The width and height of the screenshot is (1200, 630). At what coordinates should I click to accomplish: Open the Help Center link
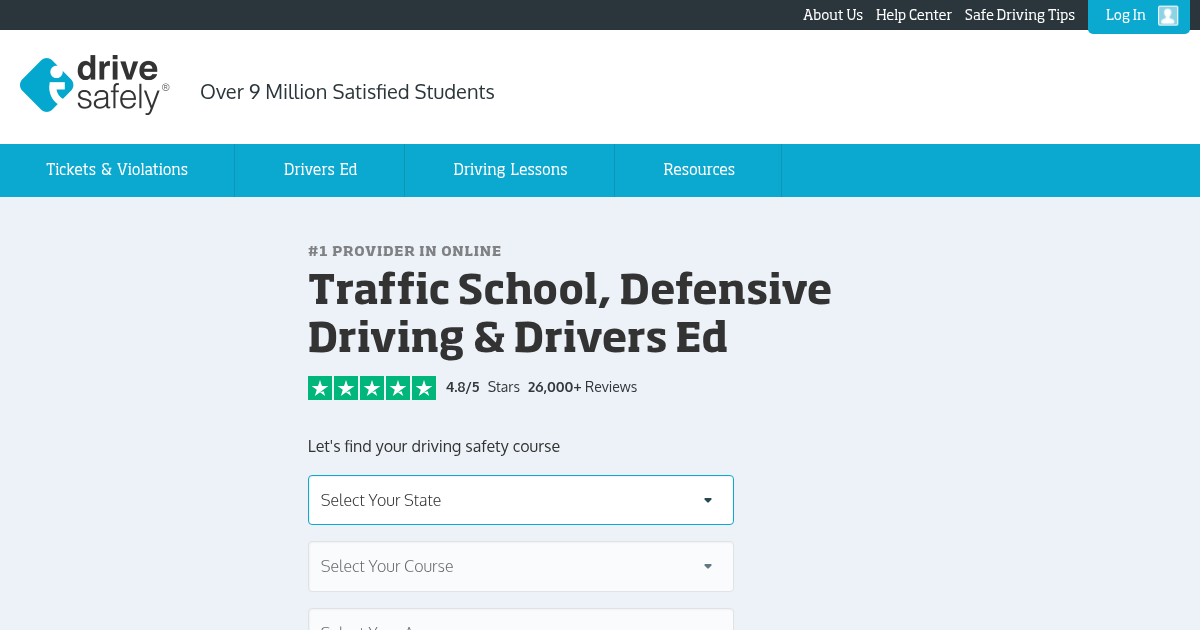coord(914,15)
